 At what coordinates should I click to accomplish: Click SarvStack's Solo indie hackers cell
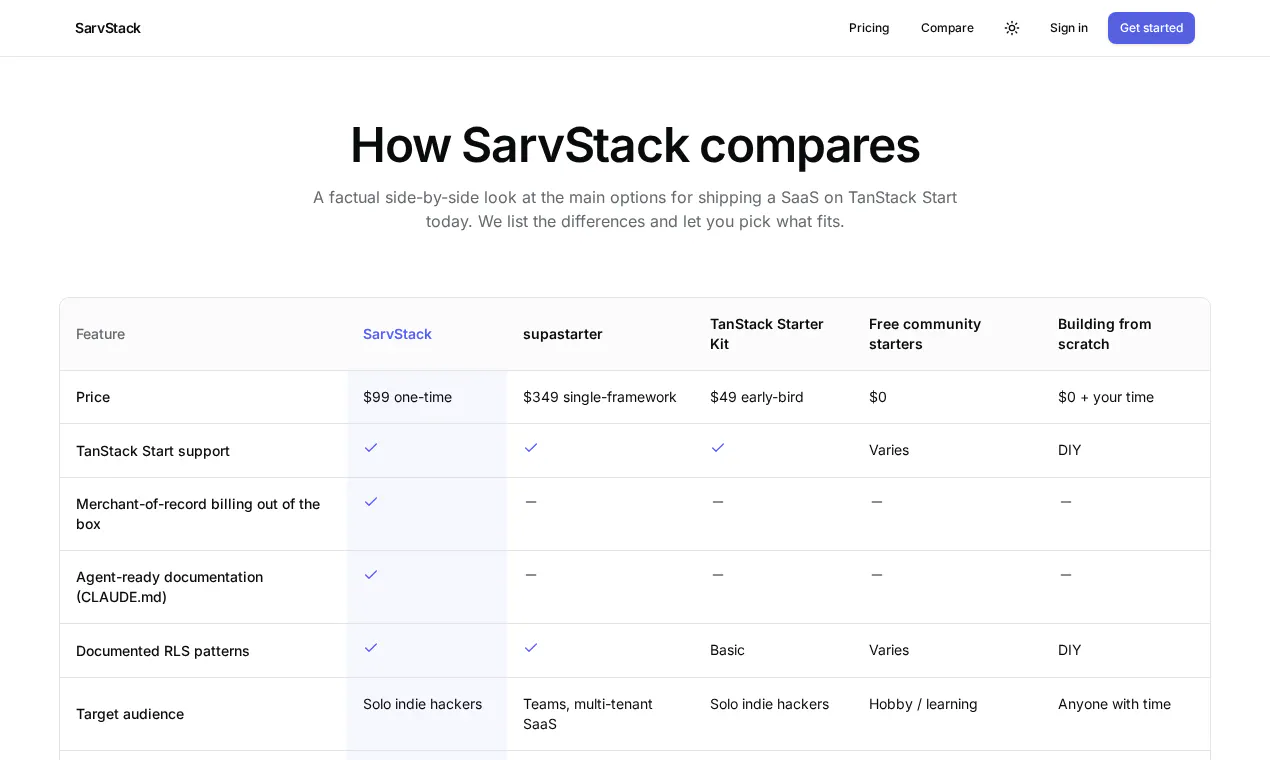point(422,704)
